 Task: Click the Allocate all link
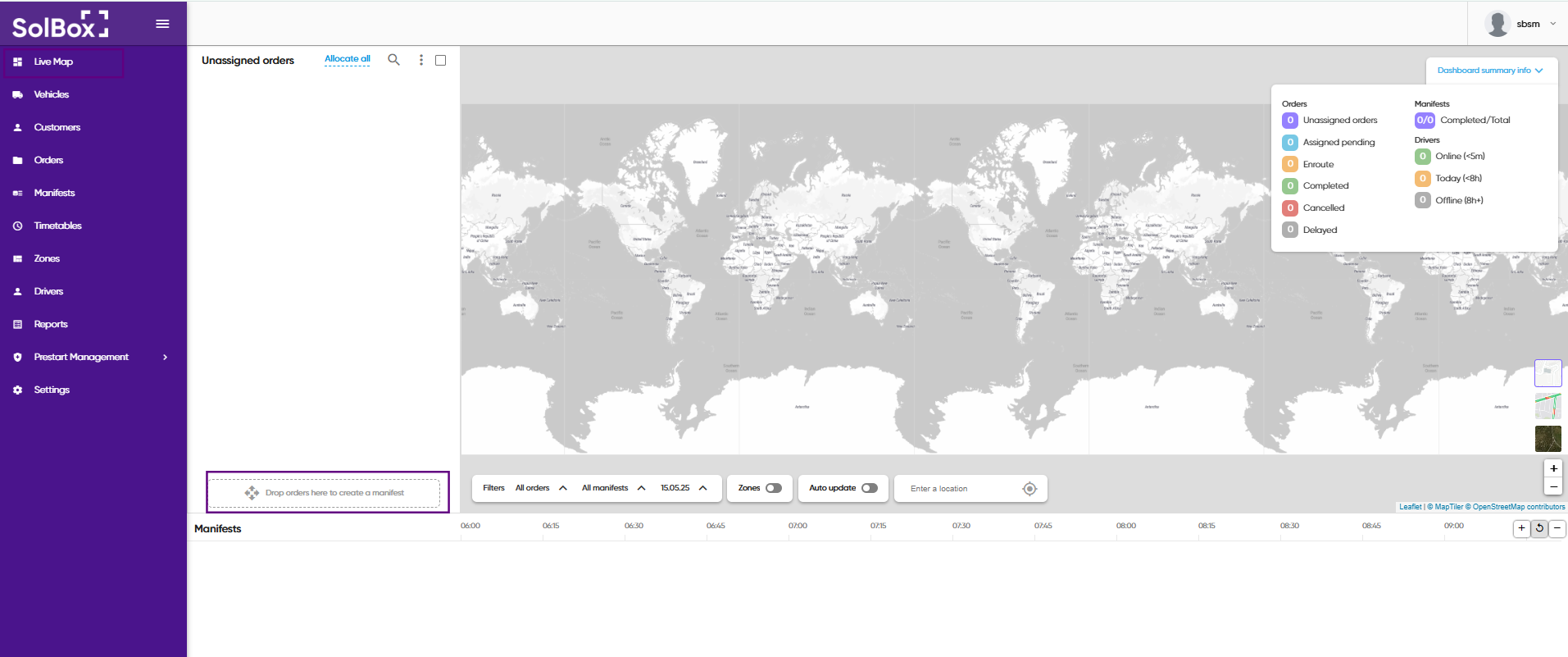(x=347, y=59)
